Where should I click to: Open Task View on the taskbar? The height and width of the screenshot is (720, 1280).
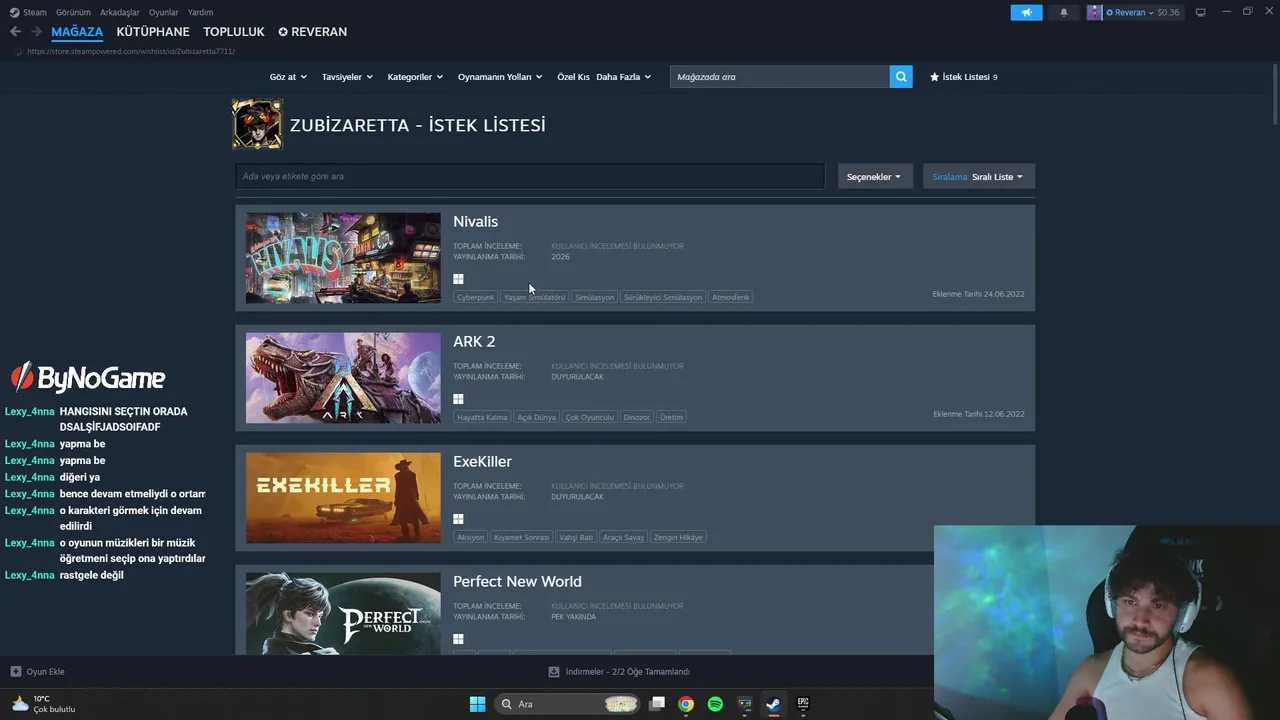657,704
